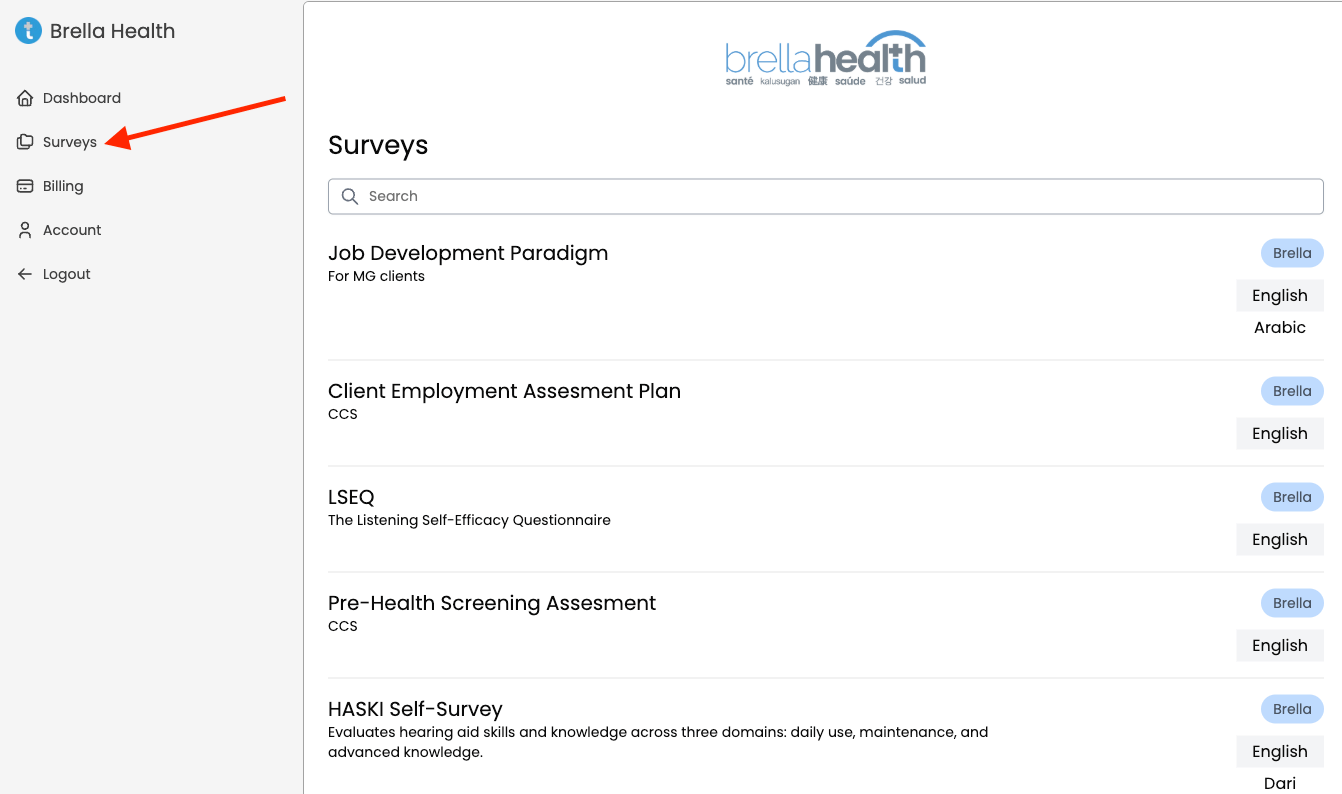Click the Surveys stacked pages icon
Screen dimensions: 1342x794
[x=25, y=142]
